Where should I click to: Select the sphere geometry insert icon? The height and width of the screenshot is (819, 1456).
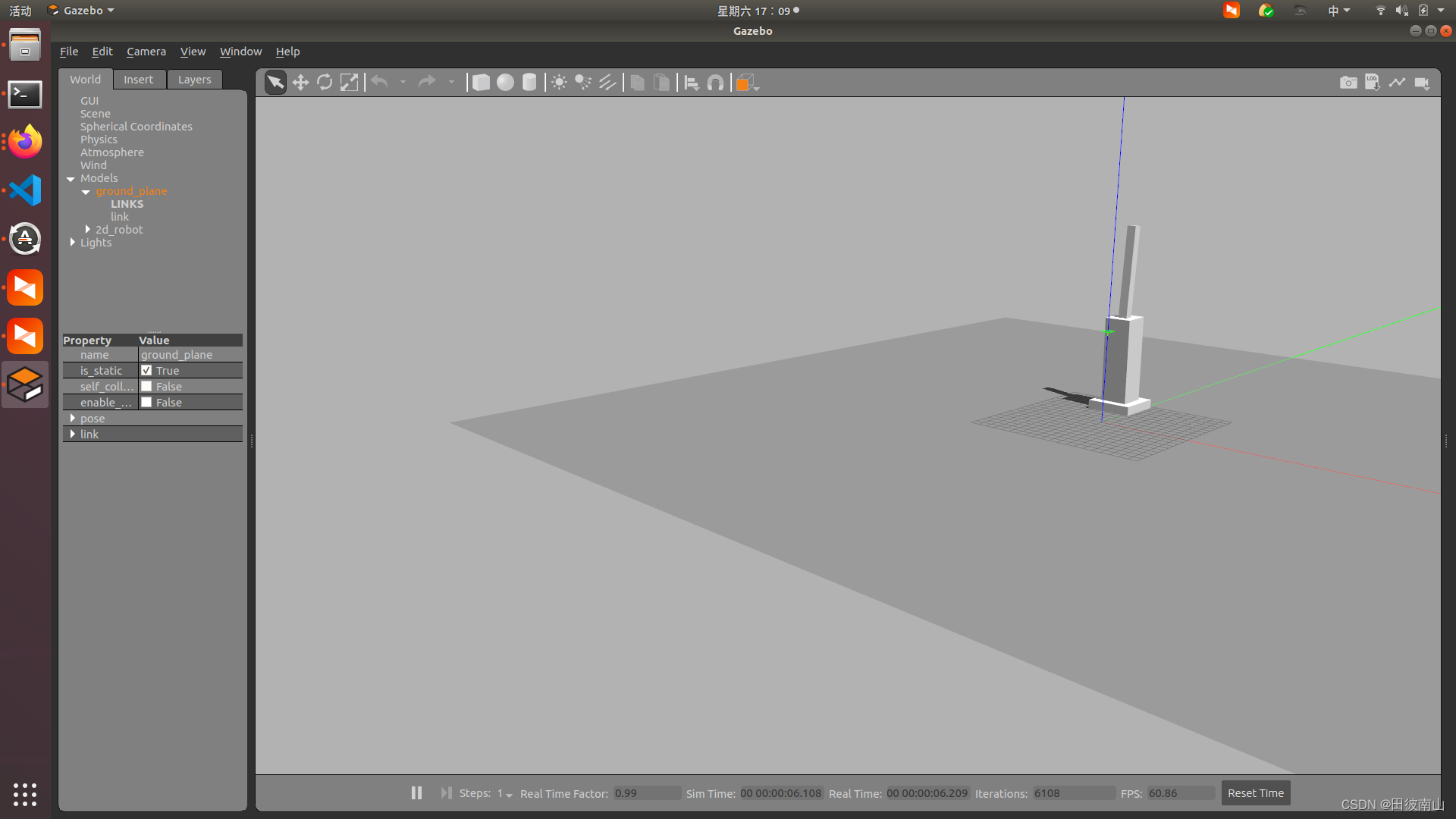click(x=504, y=82)
